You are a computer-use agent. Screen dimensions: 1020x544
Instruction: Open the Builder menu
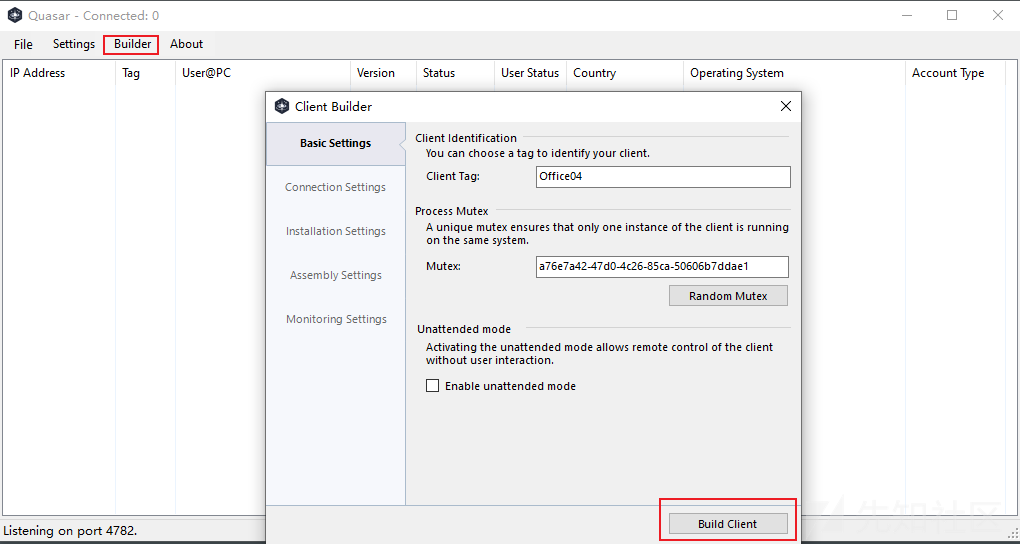(132, 44)
